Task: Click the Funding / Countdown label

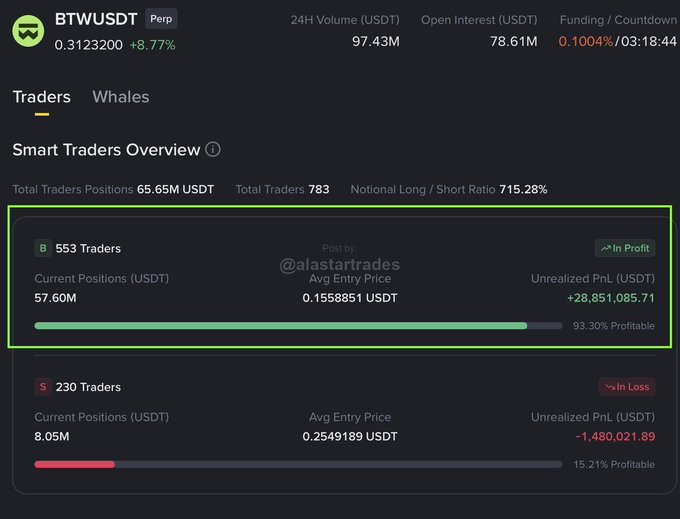Action: point(618,20)
